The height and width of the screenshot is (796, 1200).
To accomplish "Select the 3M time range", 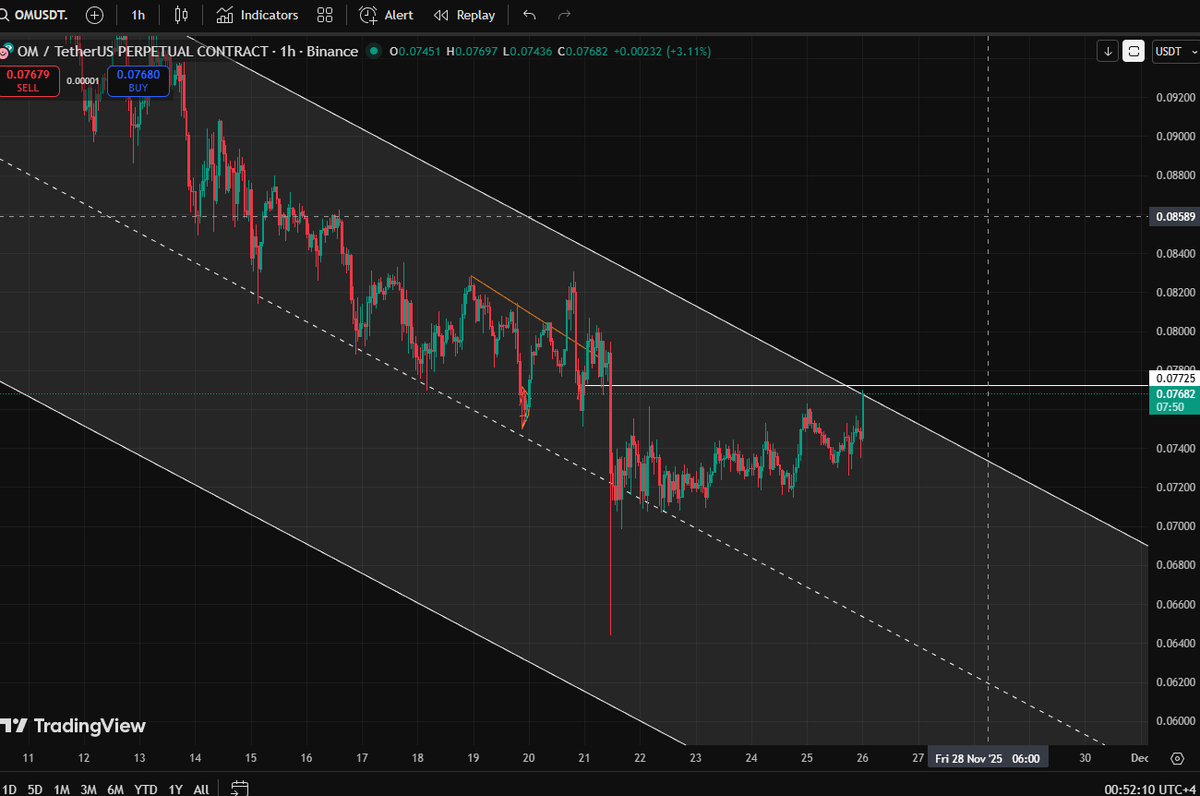I will point(89,789).
